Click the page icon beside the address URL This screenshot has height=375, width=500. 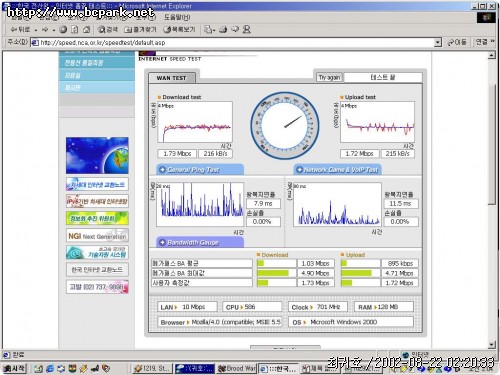click(34, 43)
